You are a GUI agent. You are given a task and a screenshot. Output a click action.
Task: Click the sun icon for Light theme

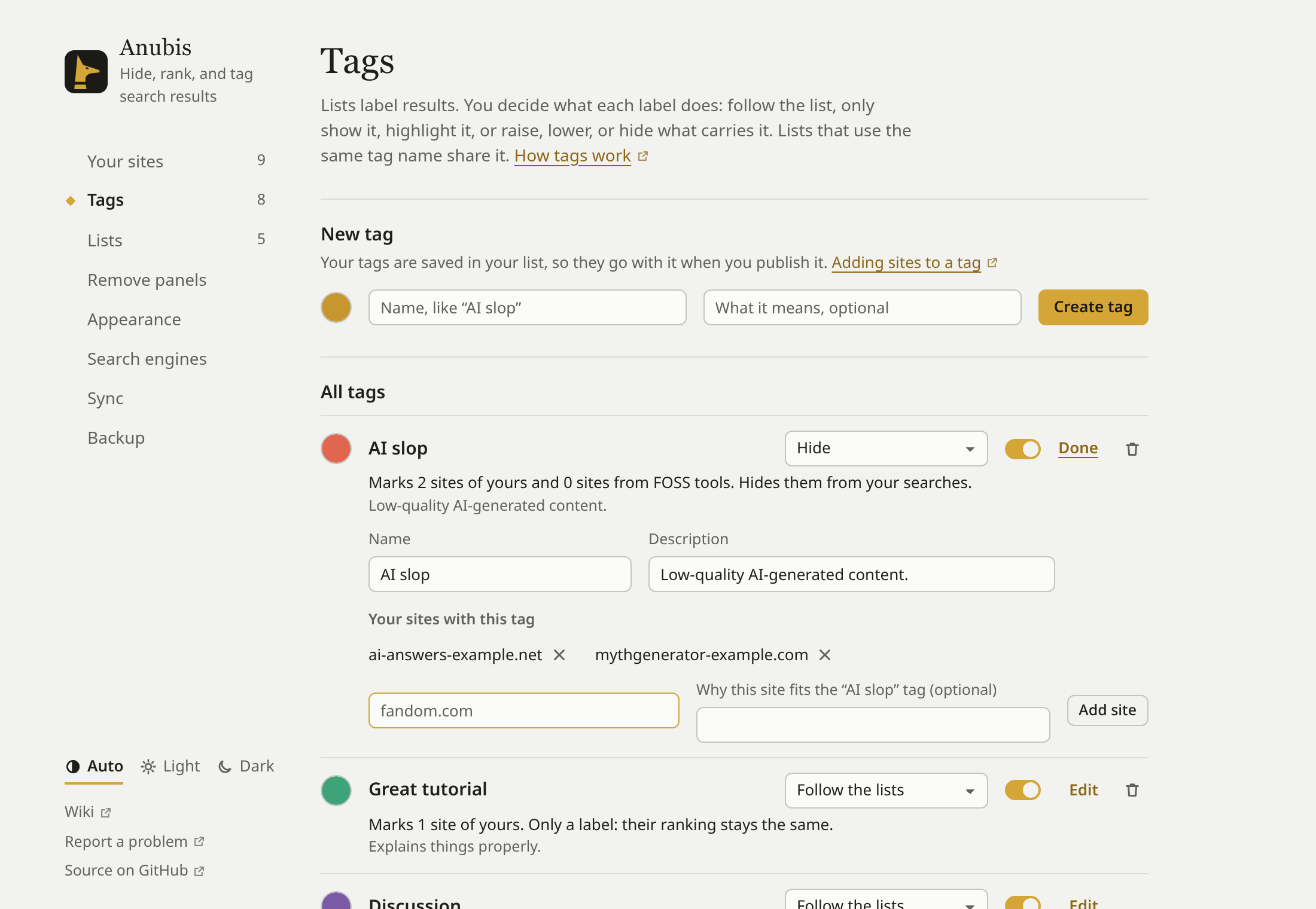pyautogui.click(x=148, y=766)
